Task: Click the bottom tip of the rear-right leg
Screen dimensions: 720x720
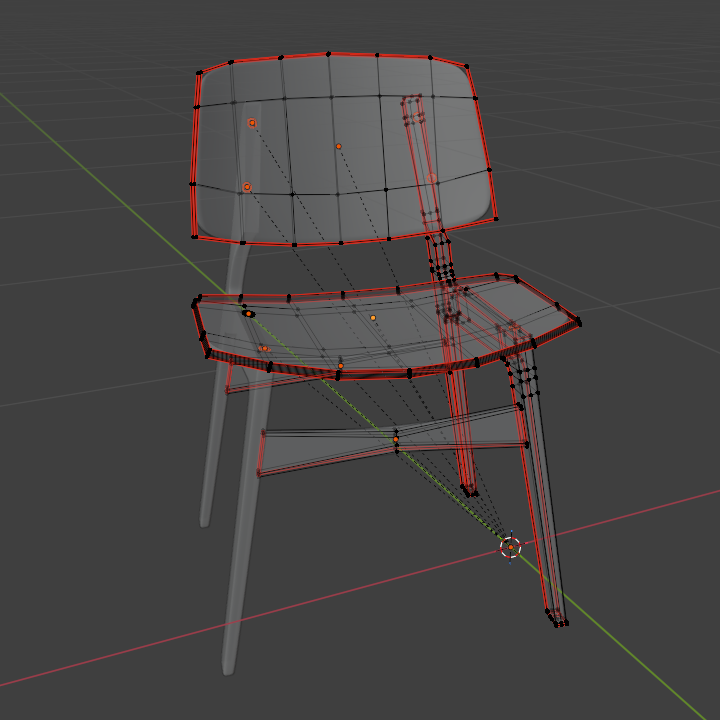Action: [x=469, y=490]
